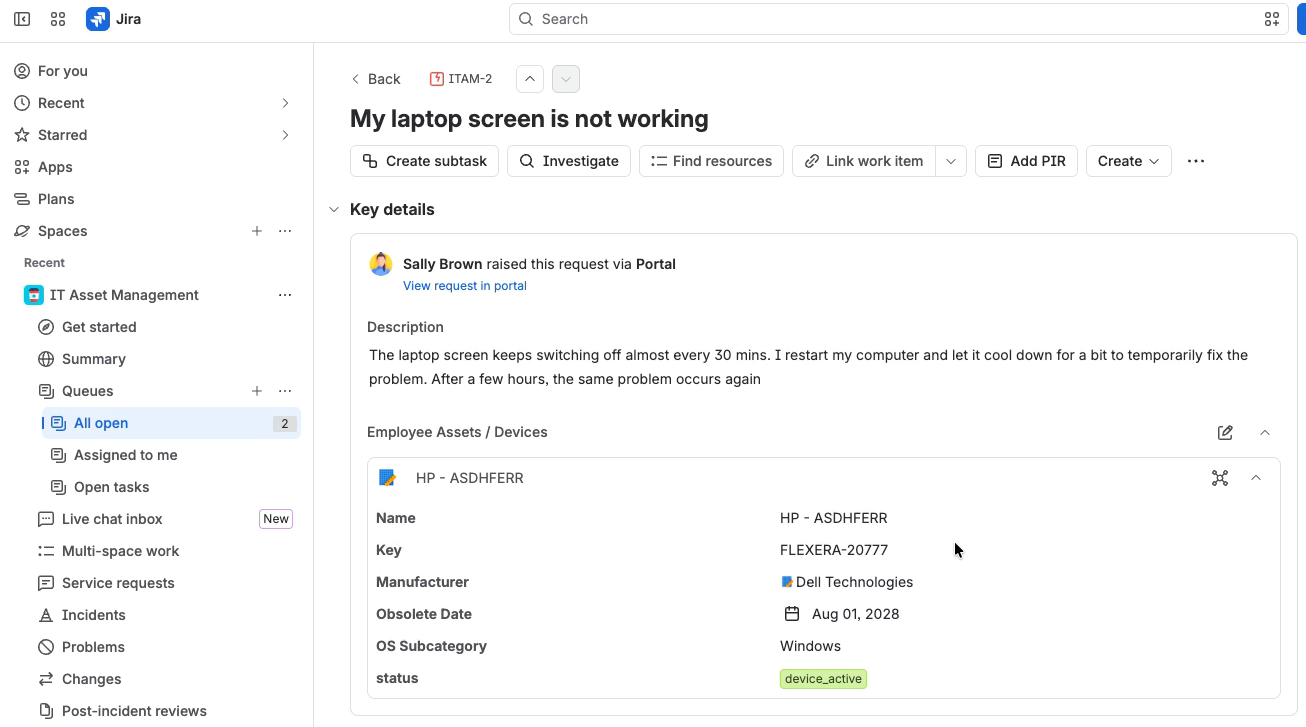Go to previous work item with up arrow
1306x727 pixels.
pos(530,79)
